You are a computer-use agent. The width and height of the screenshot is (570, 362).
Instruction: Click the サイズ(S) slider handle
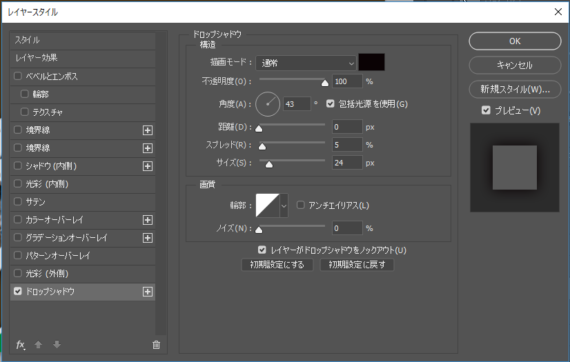tap(269, 165)
